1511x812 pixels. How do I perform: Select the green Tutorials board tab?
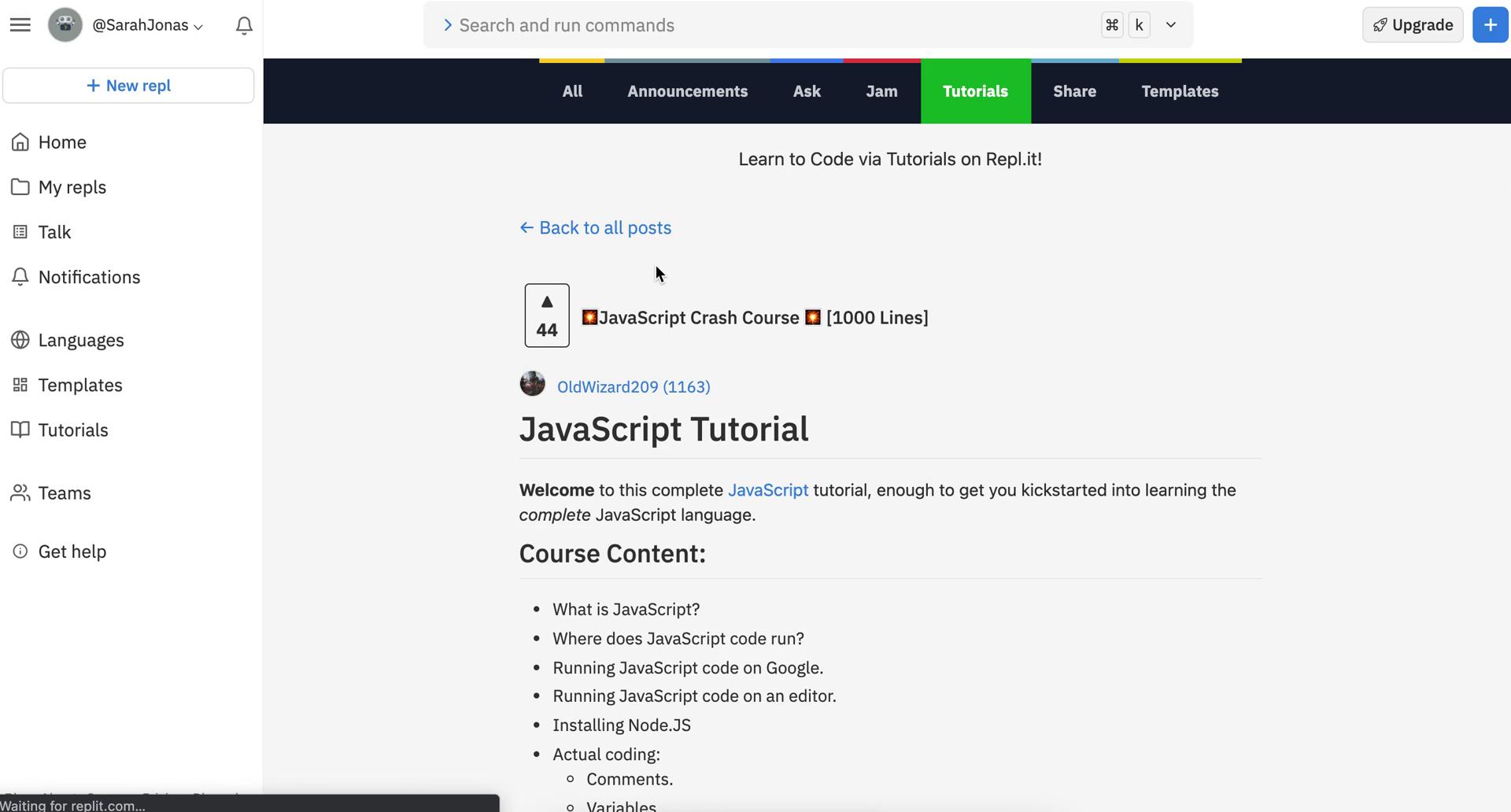click(x=976, y=91)
